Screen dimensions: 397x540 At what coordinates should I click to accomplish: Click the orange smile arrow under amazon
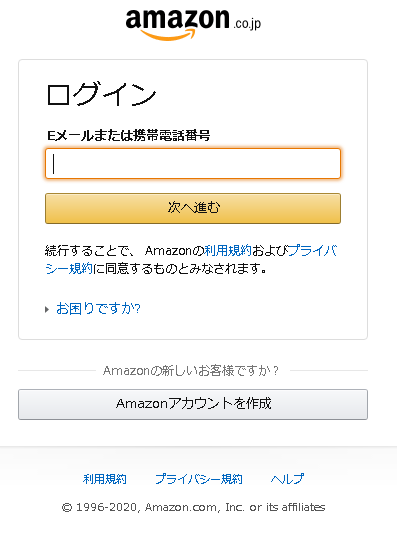[168, 34]
